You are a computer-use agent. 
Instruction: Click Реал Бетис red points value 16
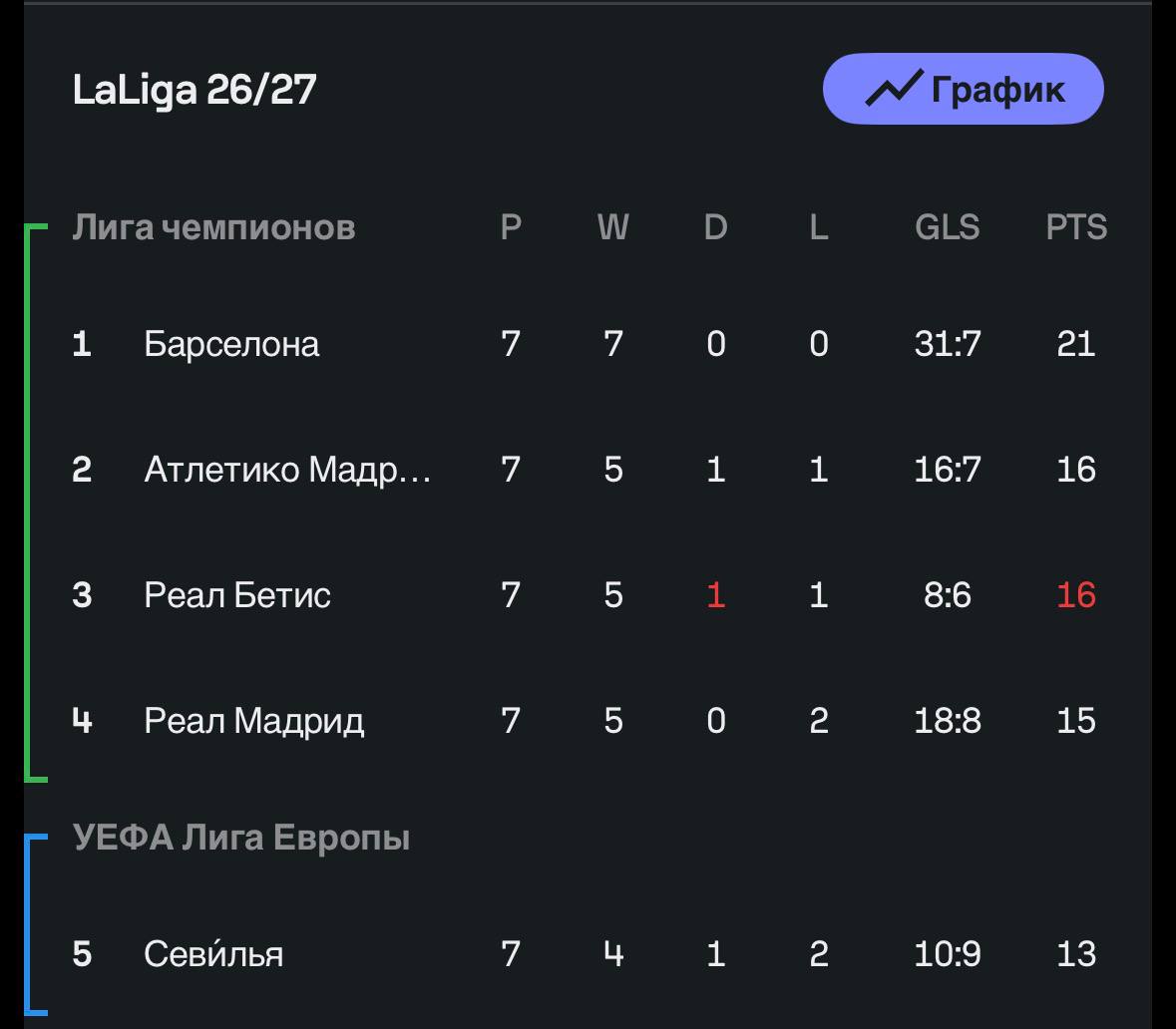point(1076,595)
